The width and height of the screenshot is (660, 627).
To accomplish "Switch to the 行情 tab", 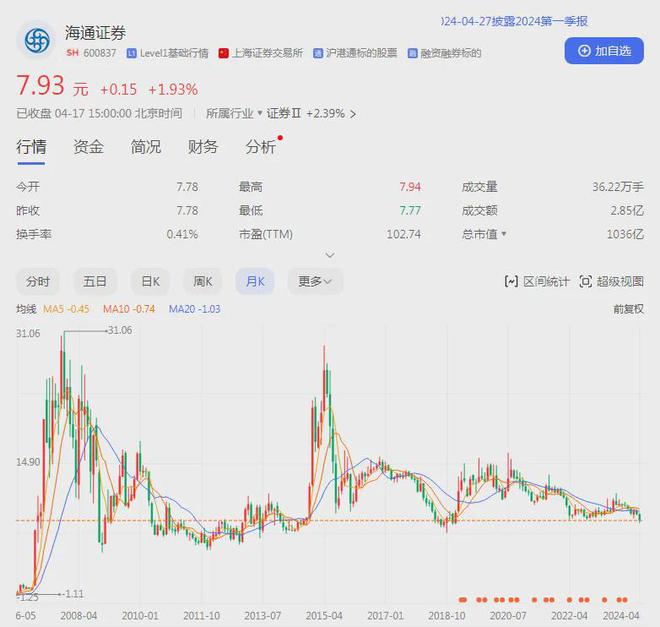I will point(31,147).
